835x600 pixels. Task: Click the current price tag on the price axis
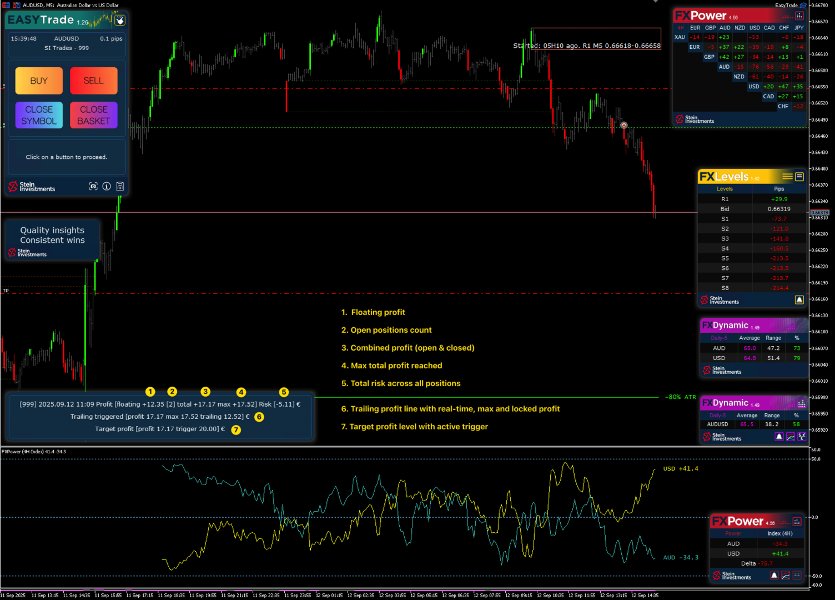(819, 213)
